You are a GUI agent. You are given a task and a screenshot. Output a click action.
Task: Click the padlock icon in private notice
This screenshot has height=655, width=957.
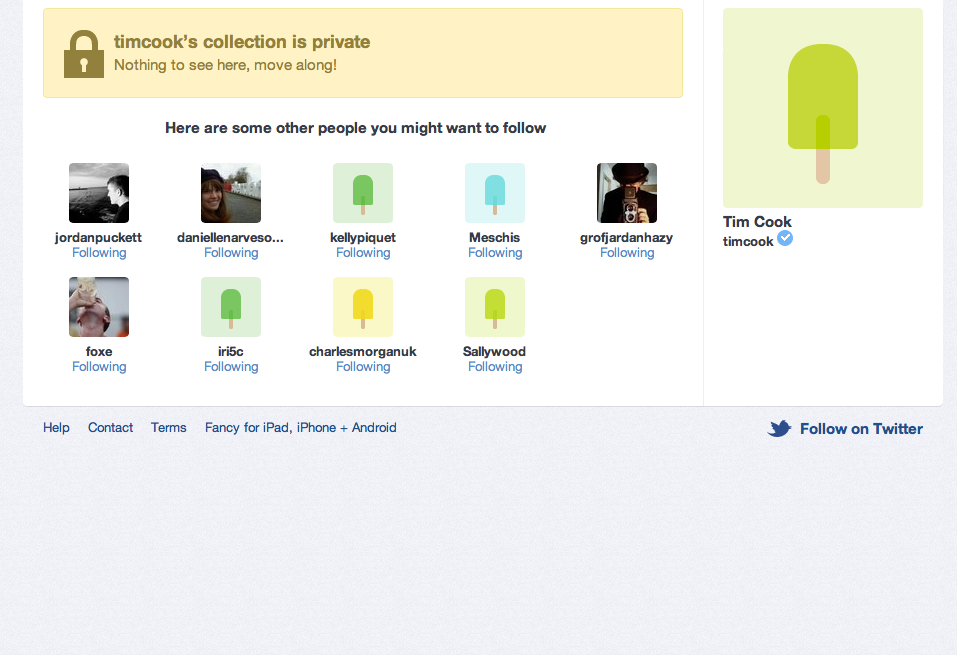(x=84, y=54)
